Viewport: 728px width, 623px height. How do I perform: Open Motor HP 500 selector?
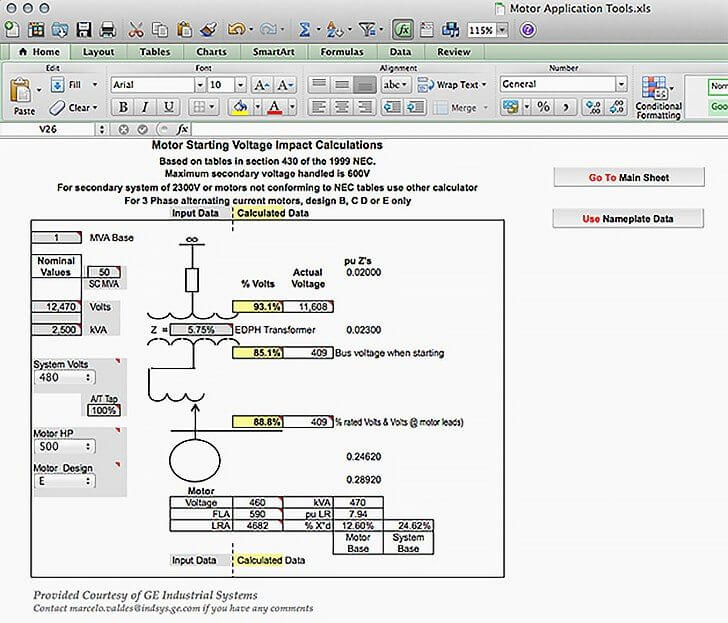(x=65, y=447)
